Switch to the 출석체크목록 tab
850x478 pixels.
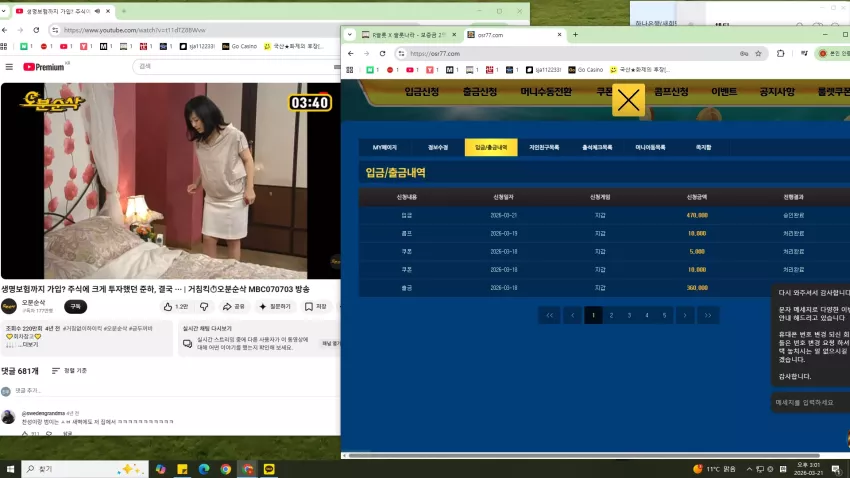(x=597, y=147)
